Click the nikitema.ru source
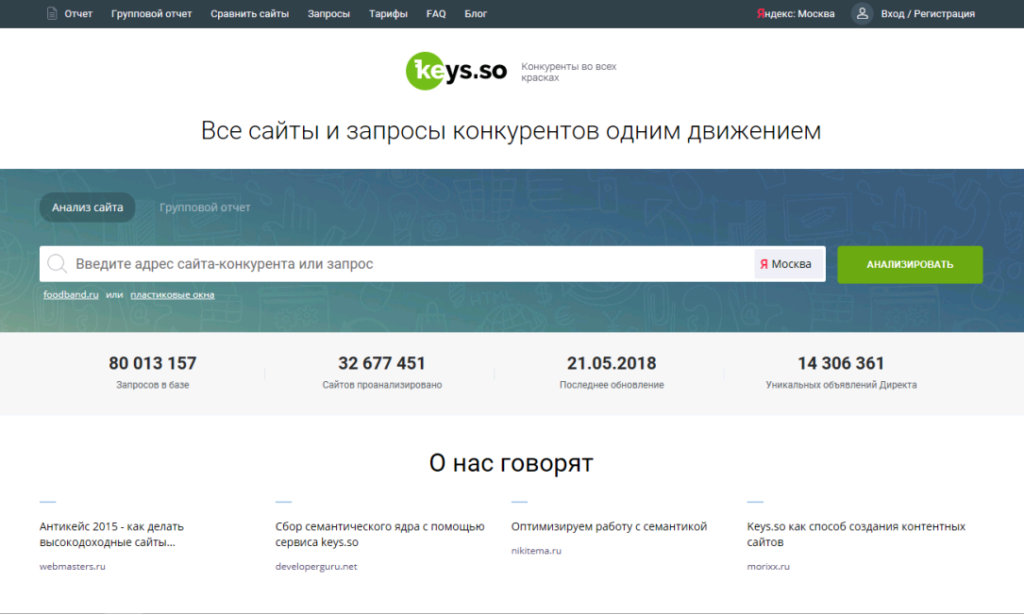The width and height of the screenshot is (1024, 614). [536, 551]
